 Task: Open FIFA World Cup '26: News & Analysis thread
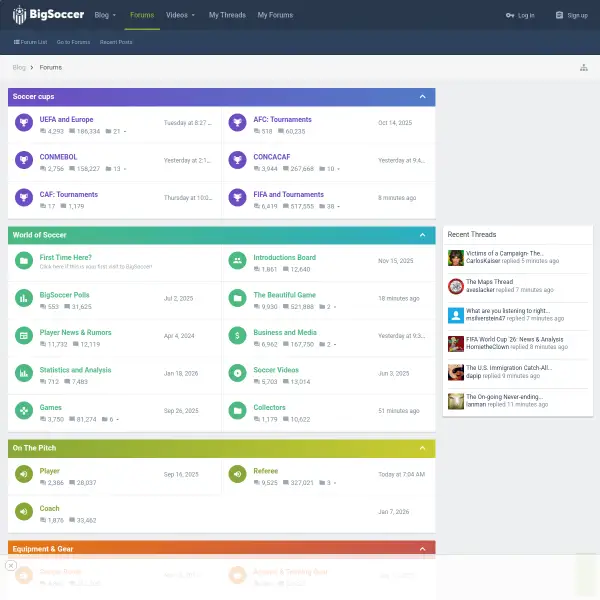click(514, 339)
